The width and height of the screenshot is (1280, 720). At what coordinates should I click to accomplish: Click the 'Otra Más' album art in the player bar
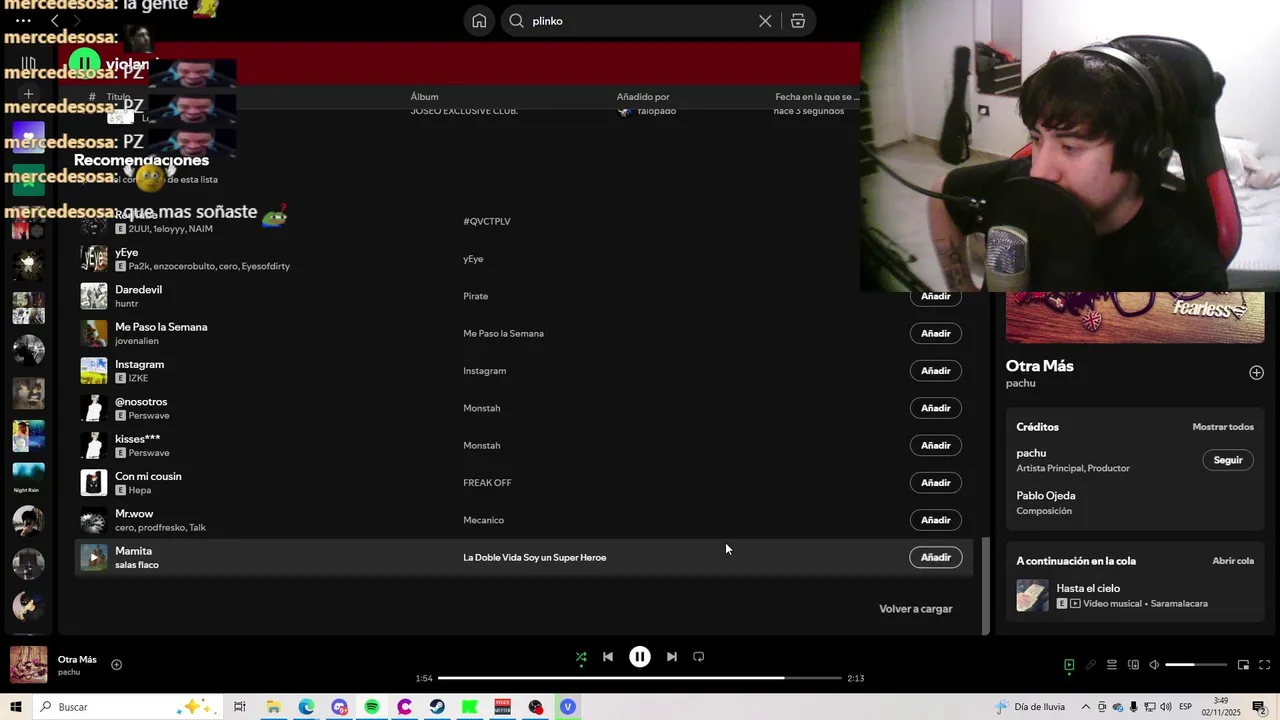[28, 665]
